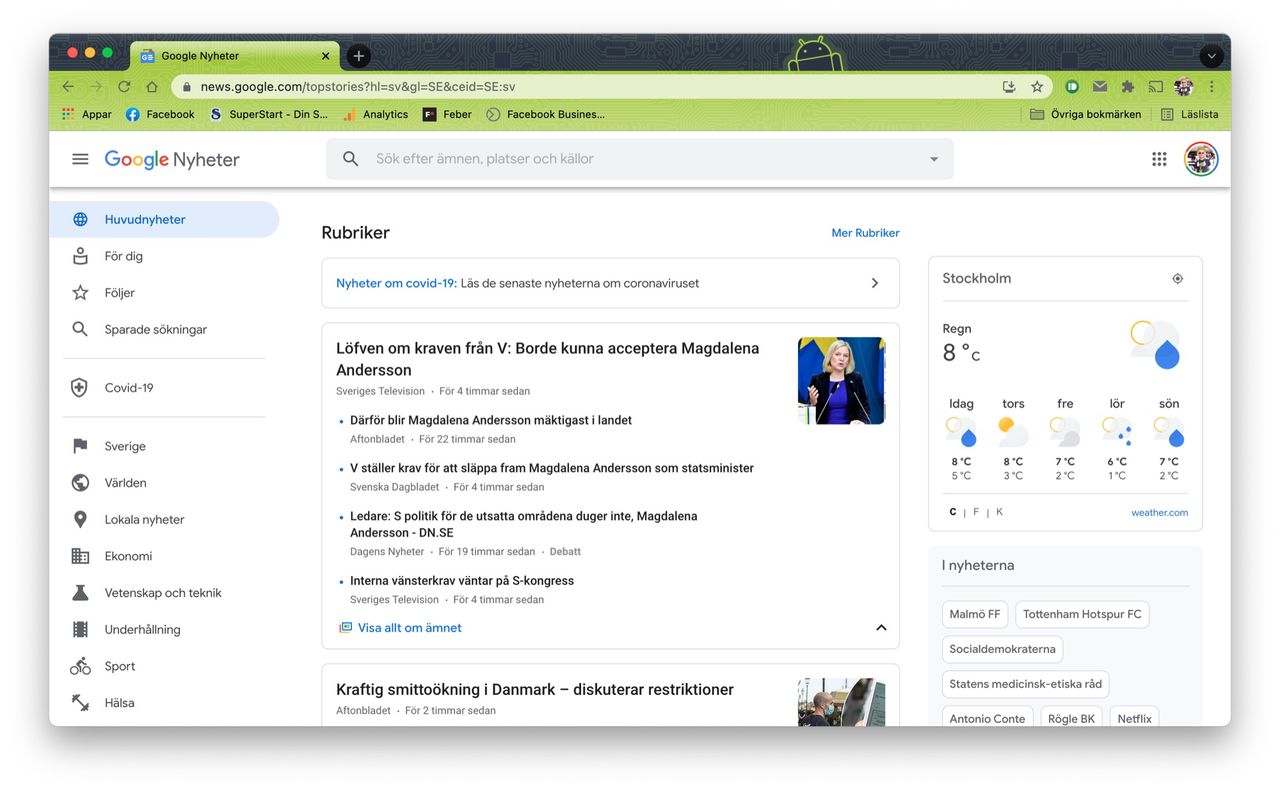Open the Google apps launcher grid
This screenshot has height=791, width=1280.
click(x=1158, y=158)
